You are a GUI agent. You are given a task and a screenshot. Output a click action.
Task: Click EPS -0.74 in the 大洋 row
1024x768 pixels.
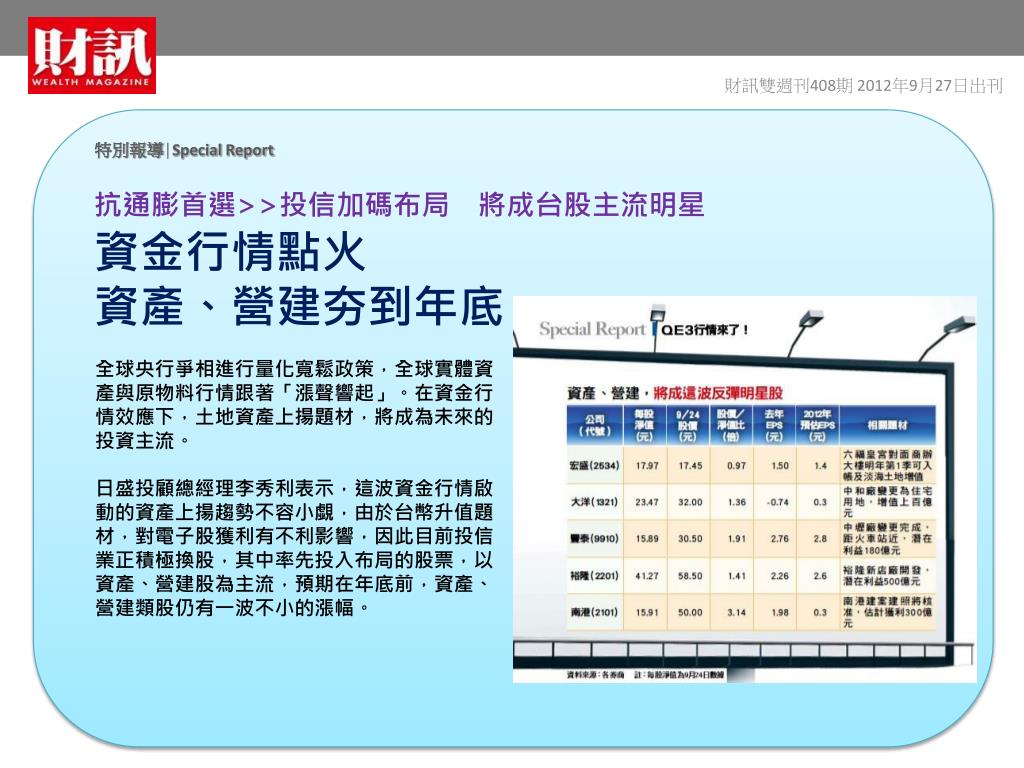point(778,502)
